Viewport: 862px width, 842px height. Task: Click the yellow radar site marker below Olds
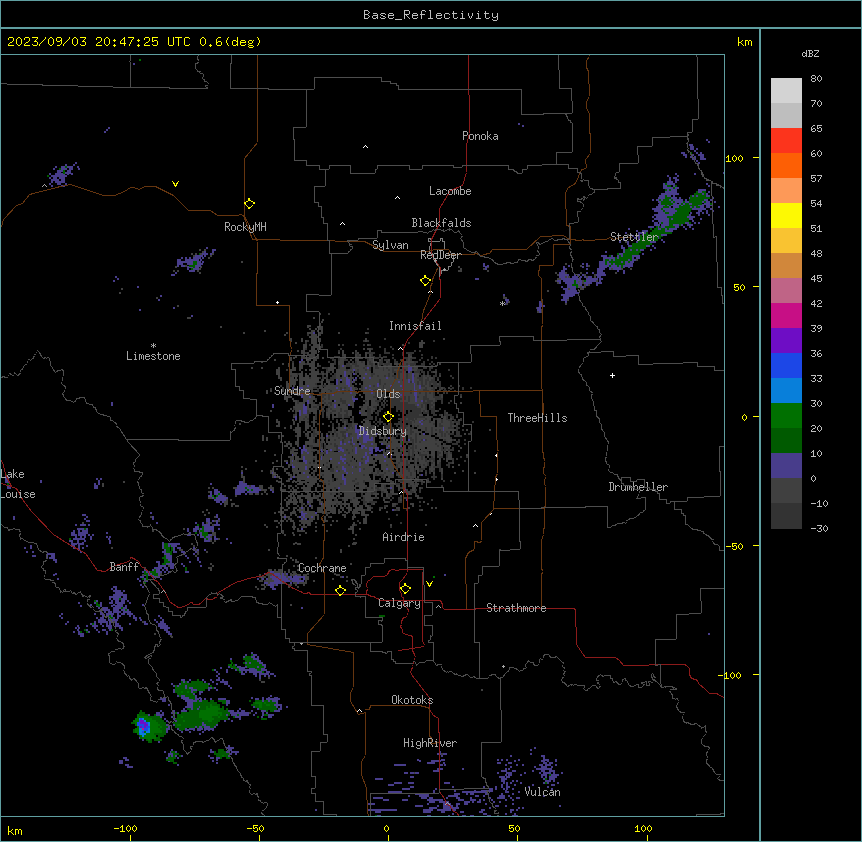[388, 417]
